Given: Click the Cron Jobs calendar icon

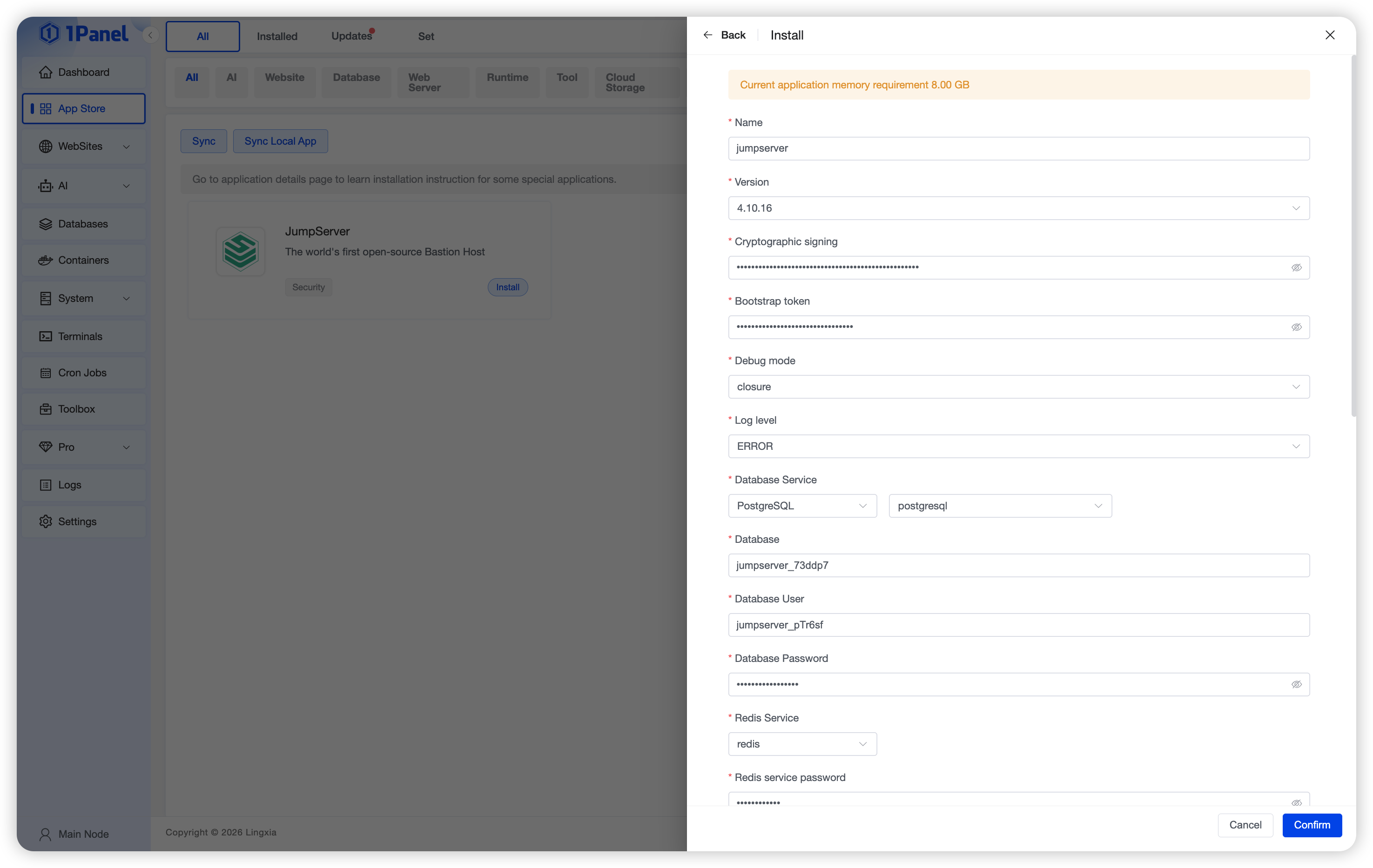Looking at the screenshot, I should 46,373.
